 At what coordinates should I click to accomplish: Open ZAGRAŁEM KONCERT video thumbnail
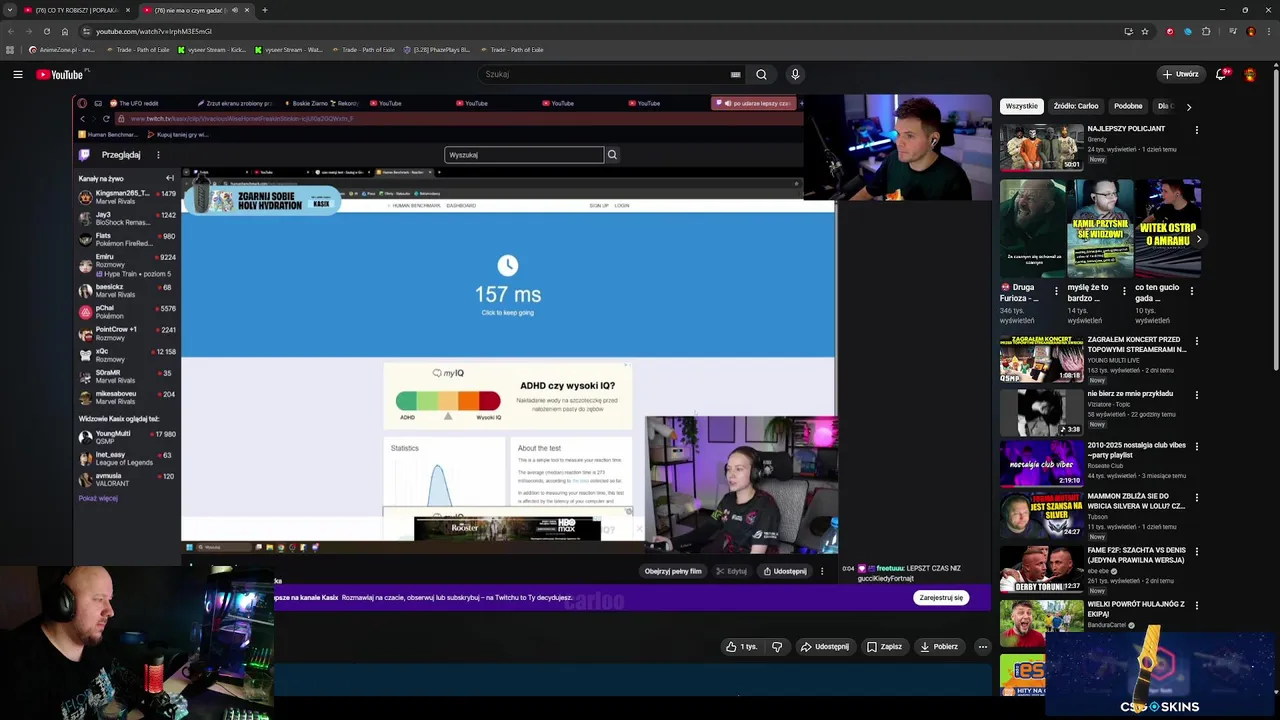click(1042, 358)
